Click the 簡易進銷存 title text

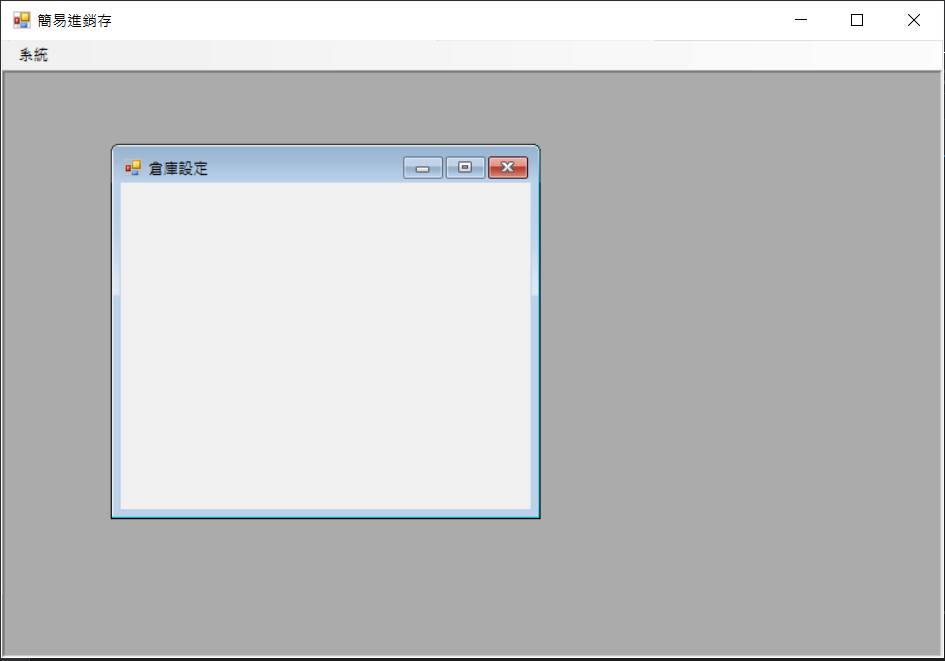pos(75,20)
